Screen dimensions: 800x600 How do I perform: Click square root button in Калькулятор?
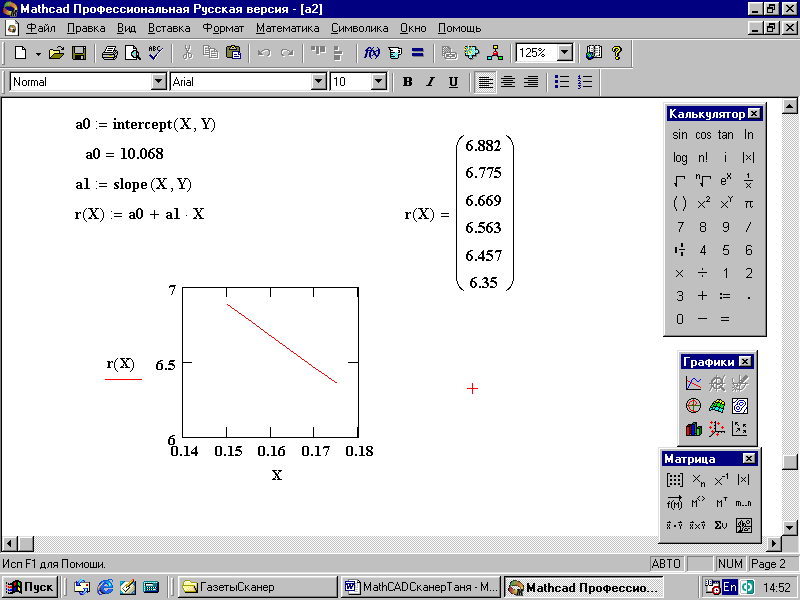point(680,181)
